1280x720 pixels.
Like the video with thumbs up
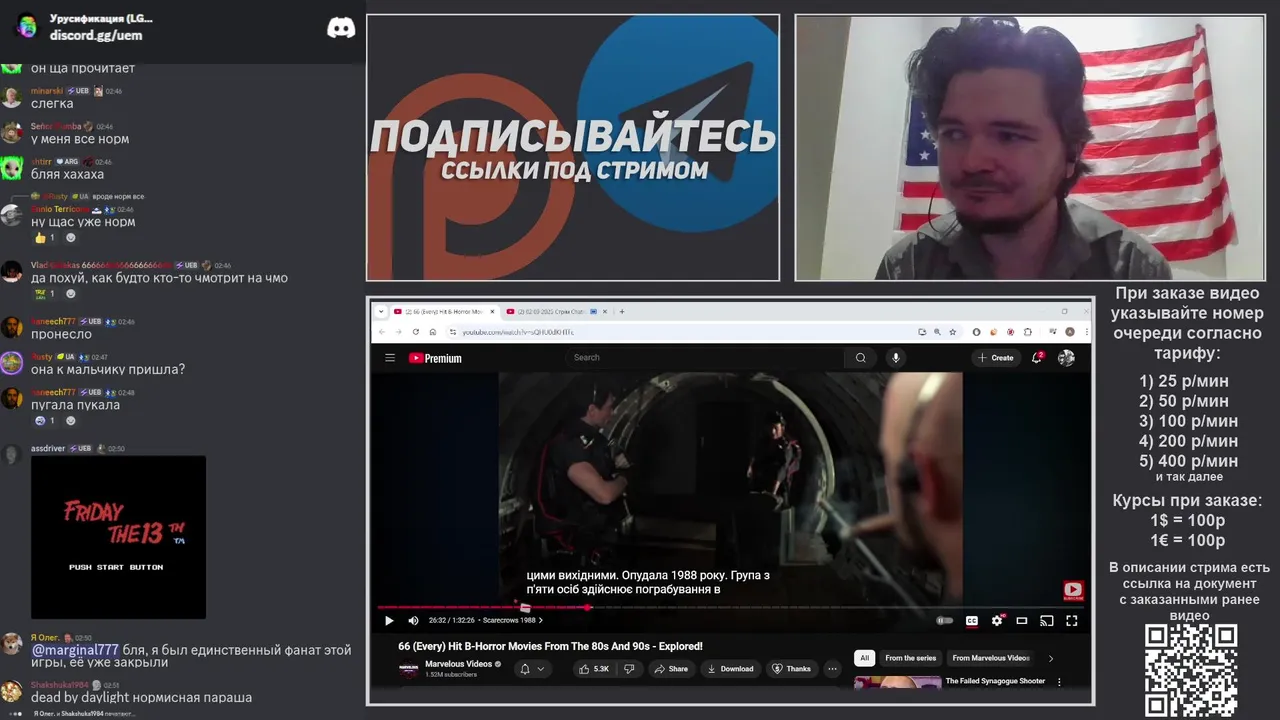tap(595, 669)
